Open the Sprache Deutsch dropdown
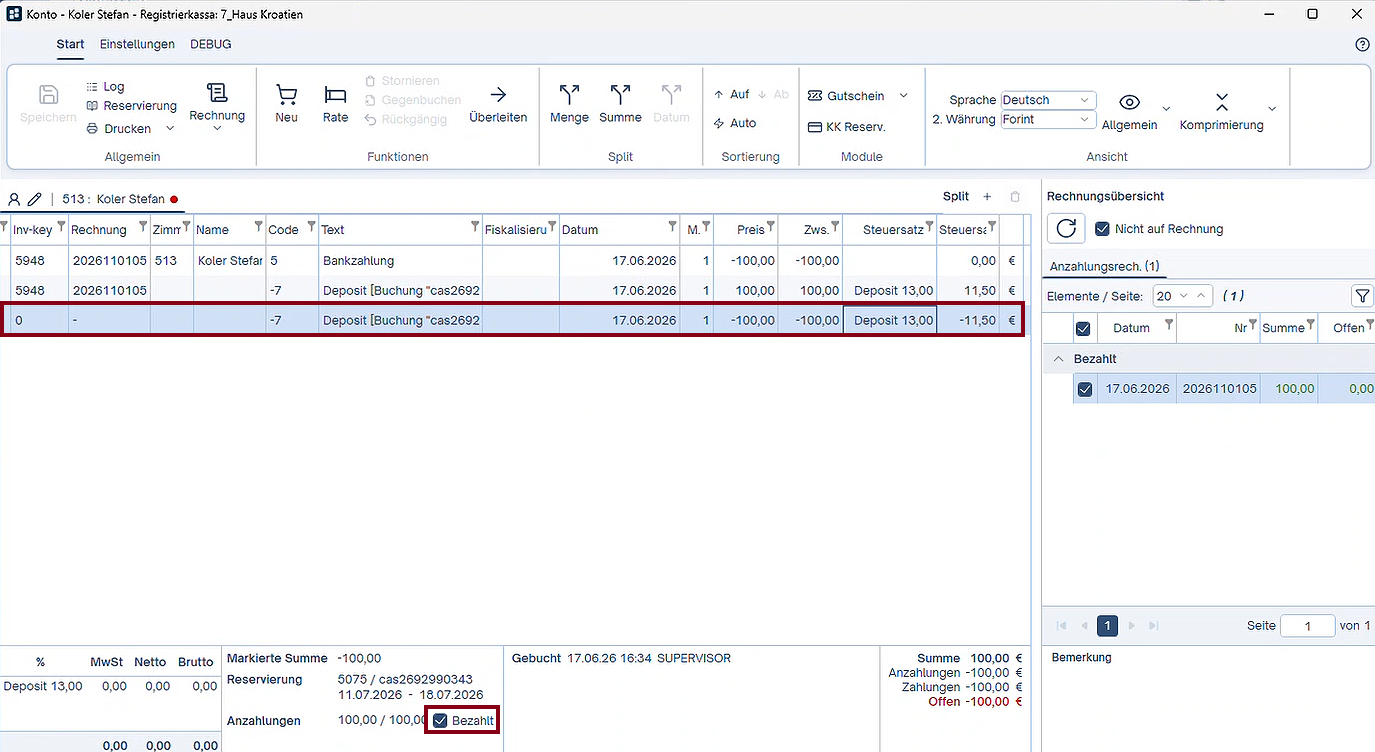The width and height of the screenshot is (1375, 752). click(1048, 100)
